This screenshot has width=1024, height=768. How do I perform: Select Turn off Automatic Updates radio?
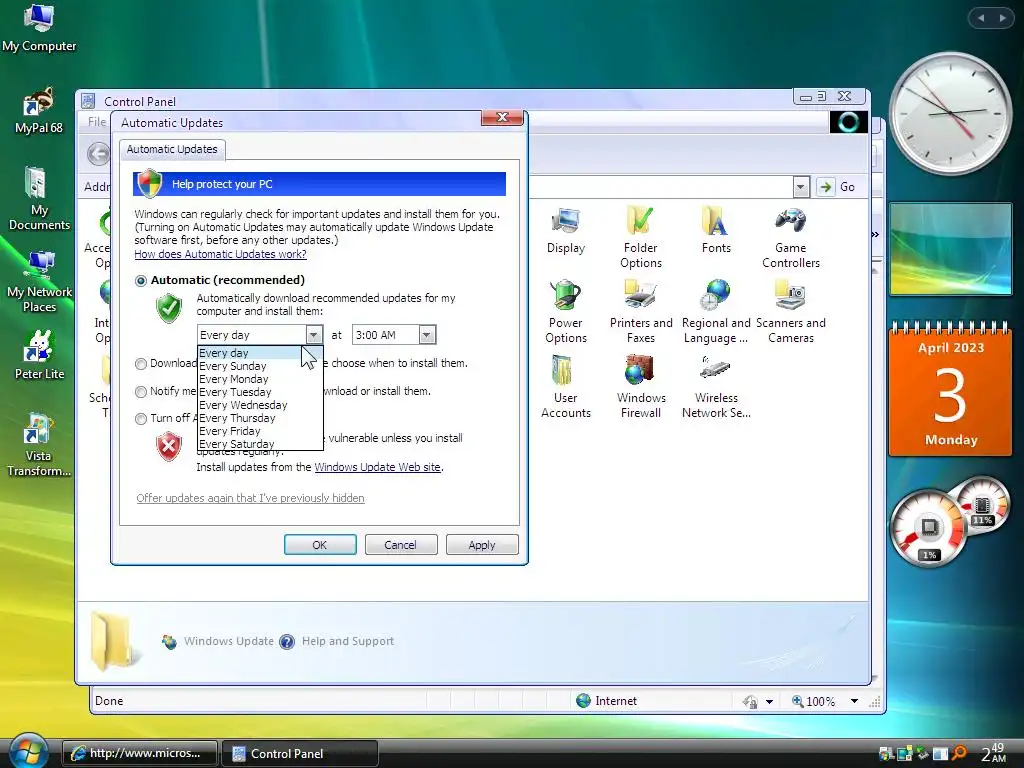pyautogui.click(x=140, y=419)
